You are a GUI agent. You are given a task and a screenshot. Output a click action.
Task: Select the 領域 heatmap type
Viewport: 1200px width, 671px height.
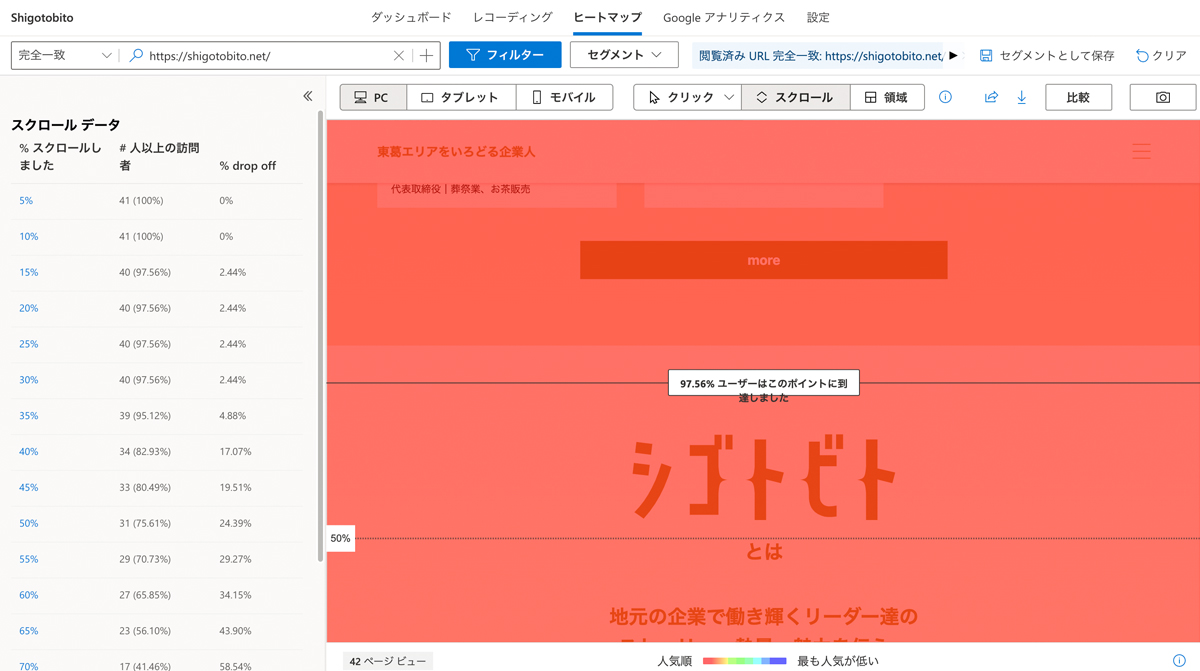tap(887, 97)
